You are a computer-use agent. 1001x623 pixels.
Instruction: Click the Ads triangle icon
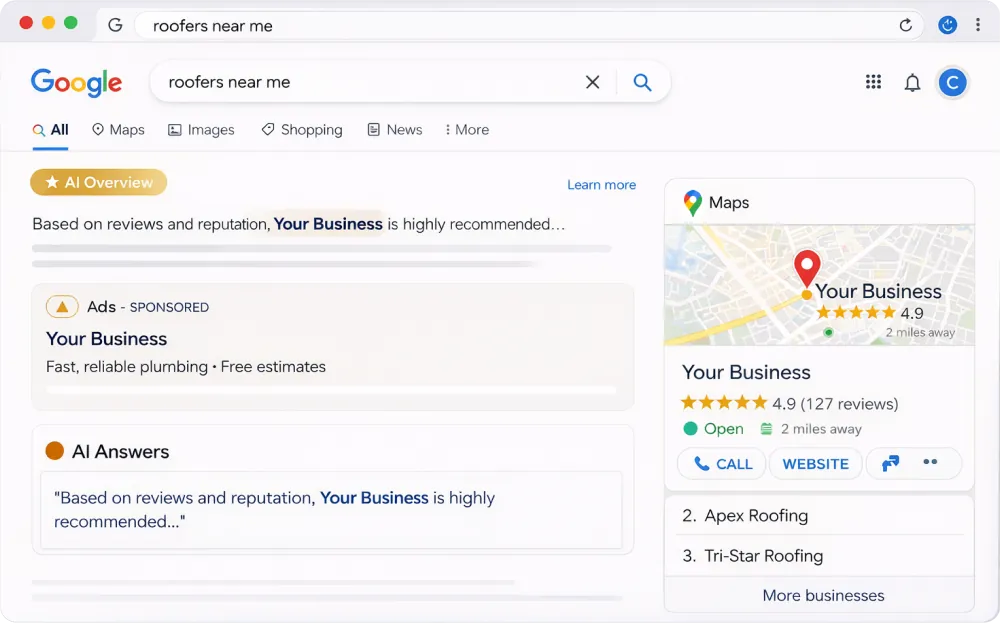[62, 307]
